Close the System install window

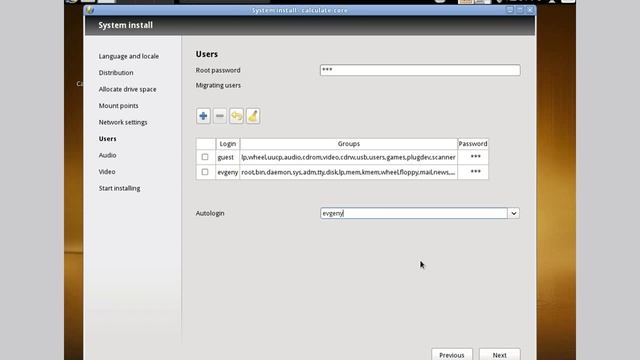tap(530, 10)
